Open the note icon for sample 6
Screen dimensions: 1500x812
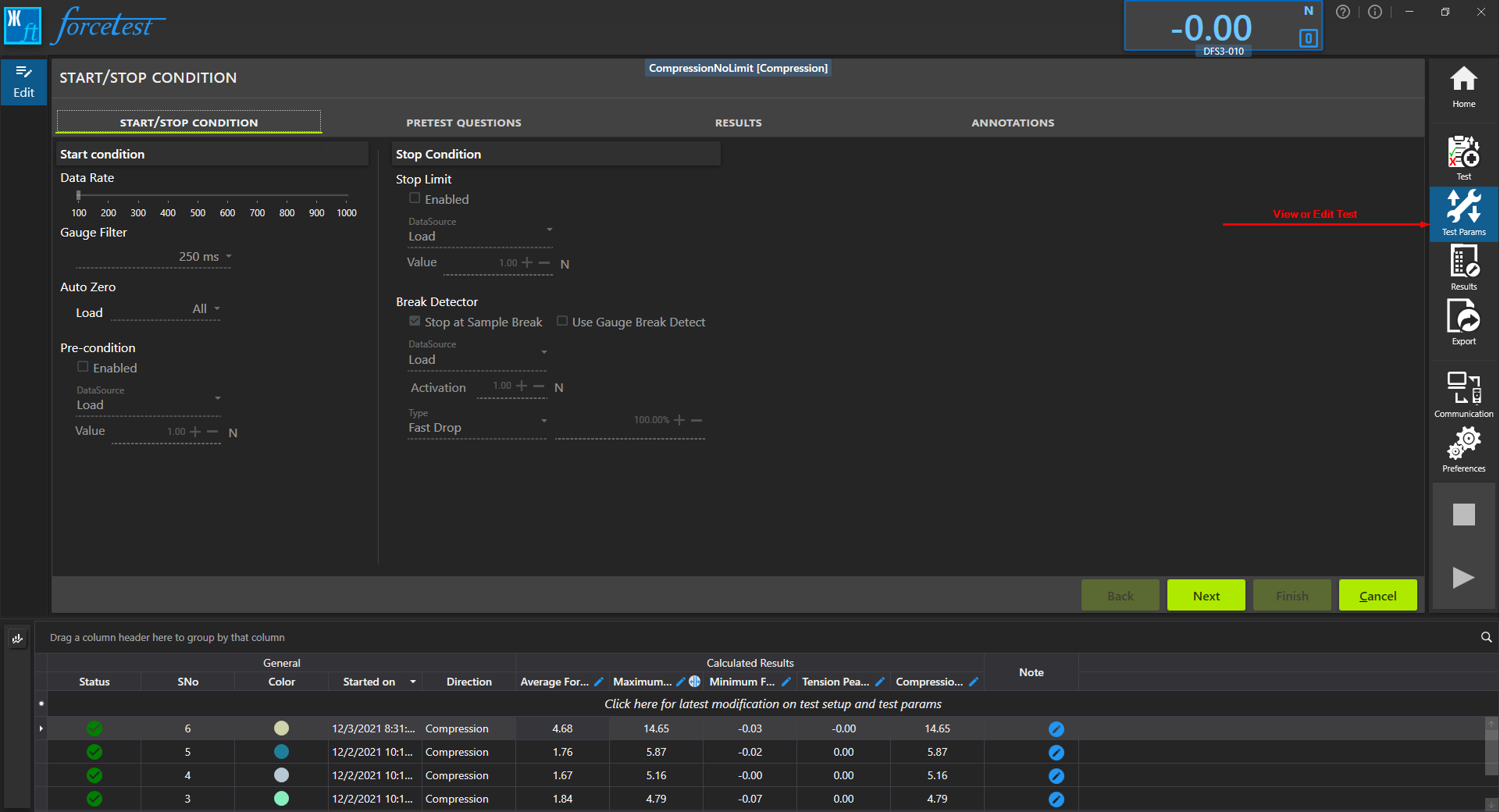[x=1056, y=729]
